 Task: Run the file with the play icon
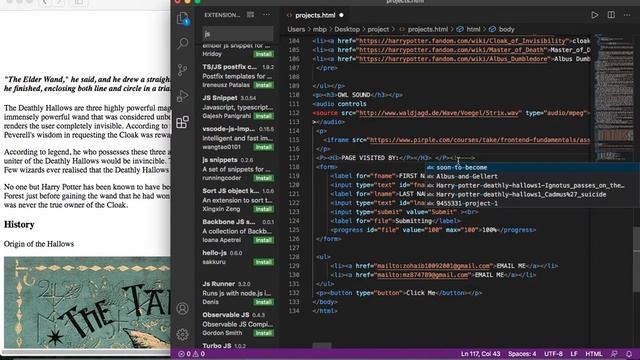pos(595,15)
